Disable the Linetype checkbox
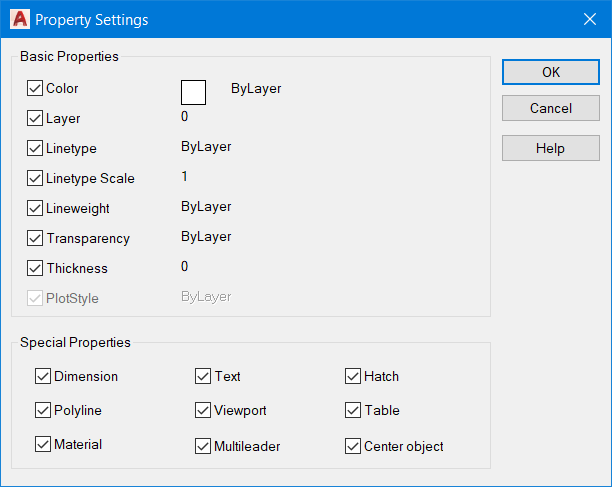Image resolution: width=612 pixels, height=488 pixels. click(36, 148)
